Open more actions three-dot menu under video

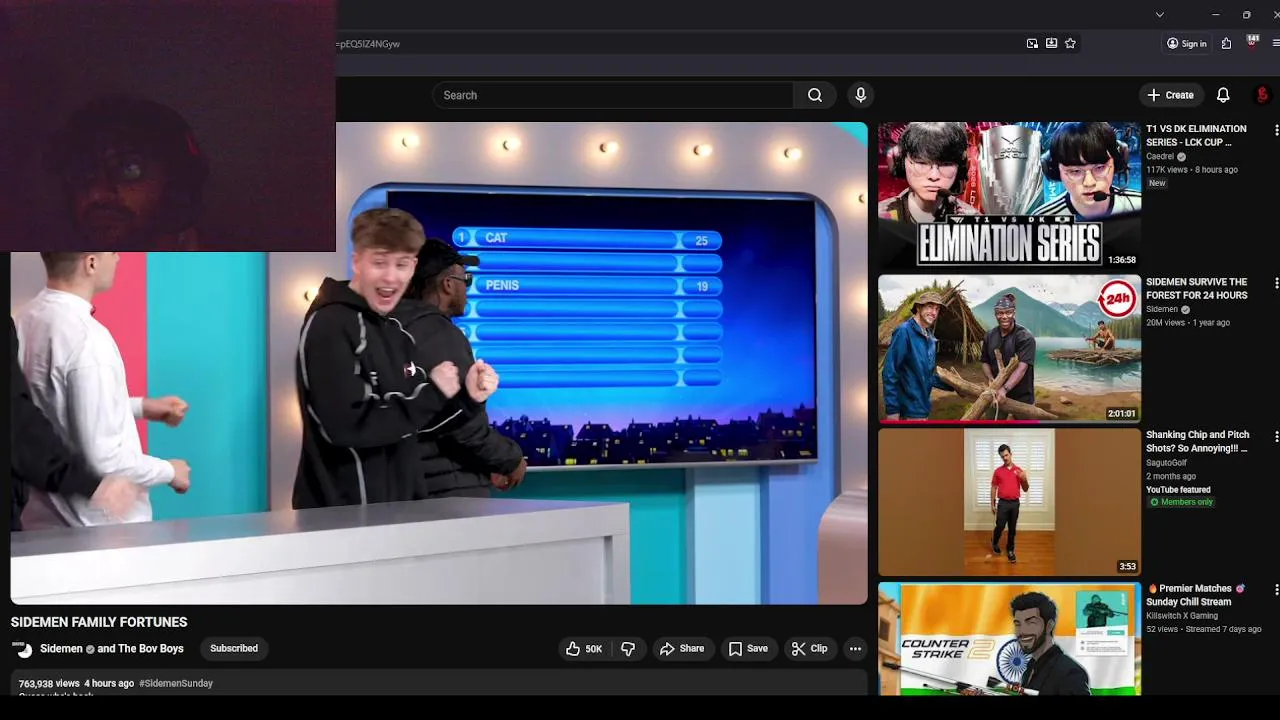pyautogui.click(x=855, y=649)
